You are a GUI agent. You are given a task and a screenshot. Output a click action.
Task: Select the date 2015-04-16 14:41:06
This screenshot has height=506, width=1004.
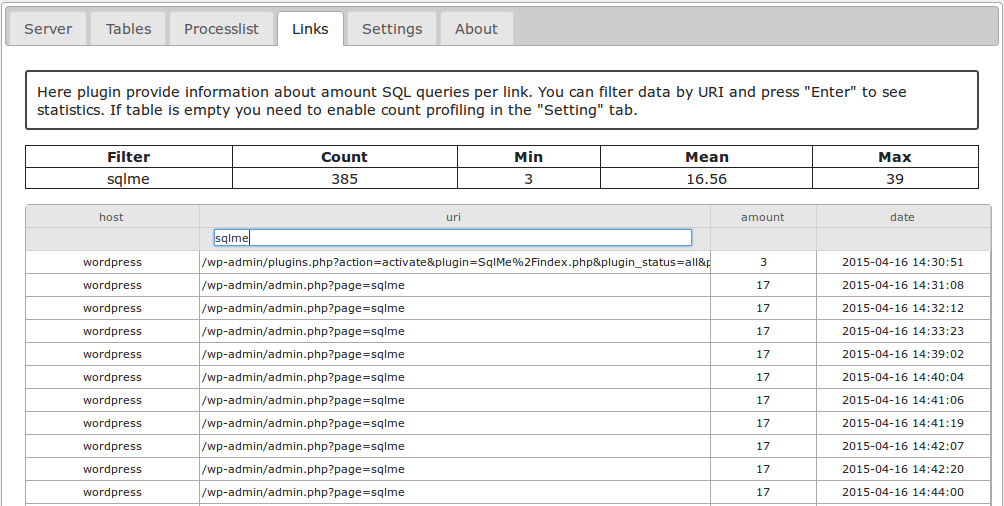(903, 400)
